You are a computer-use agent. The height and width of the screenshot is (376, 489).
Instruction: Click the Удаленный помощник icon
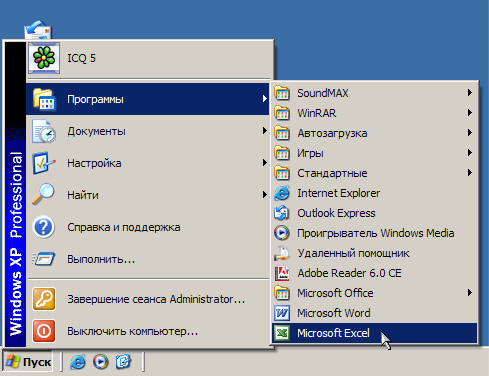click(282, 253)
